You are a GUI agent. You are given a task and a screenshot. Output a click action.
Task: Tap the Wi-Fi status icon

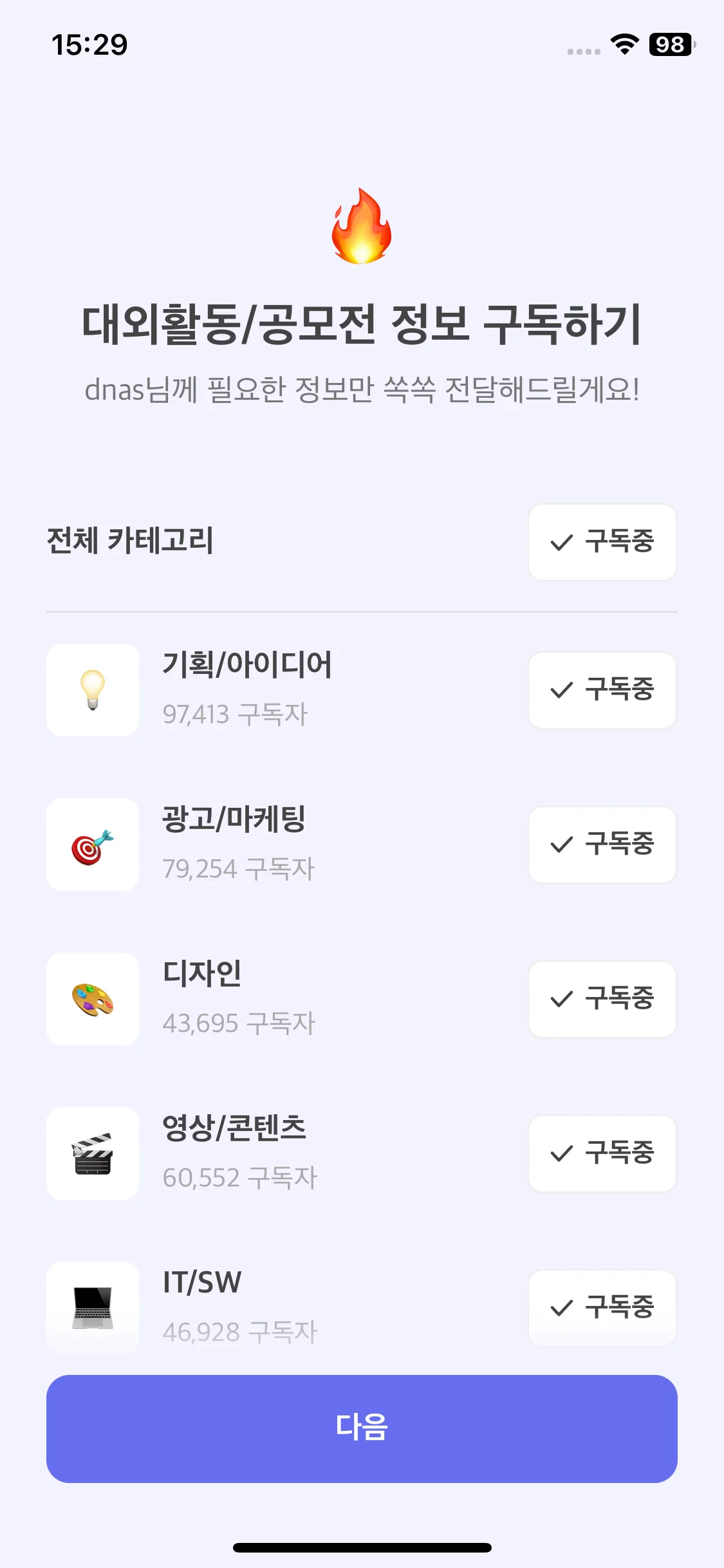(x=624, y=44)
